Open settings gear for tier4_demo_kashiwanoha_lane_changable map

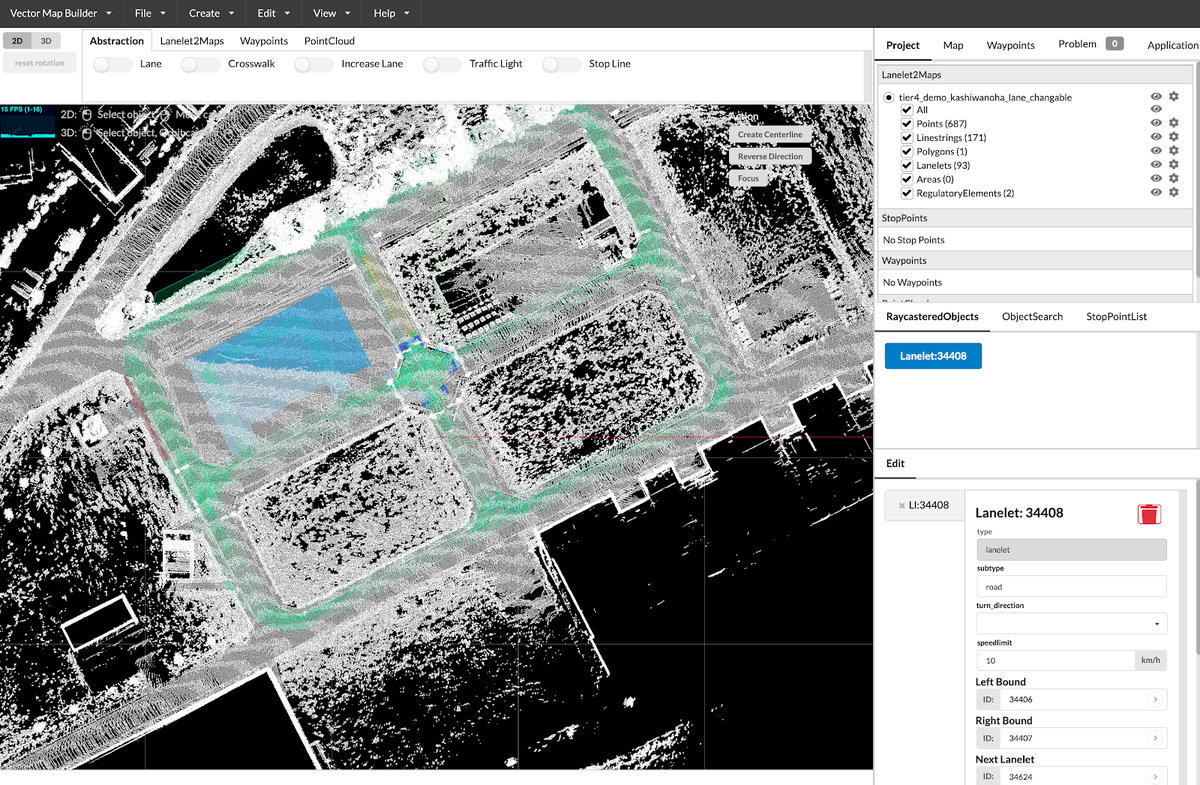pos(1174,96)
